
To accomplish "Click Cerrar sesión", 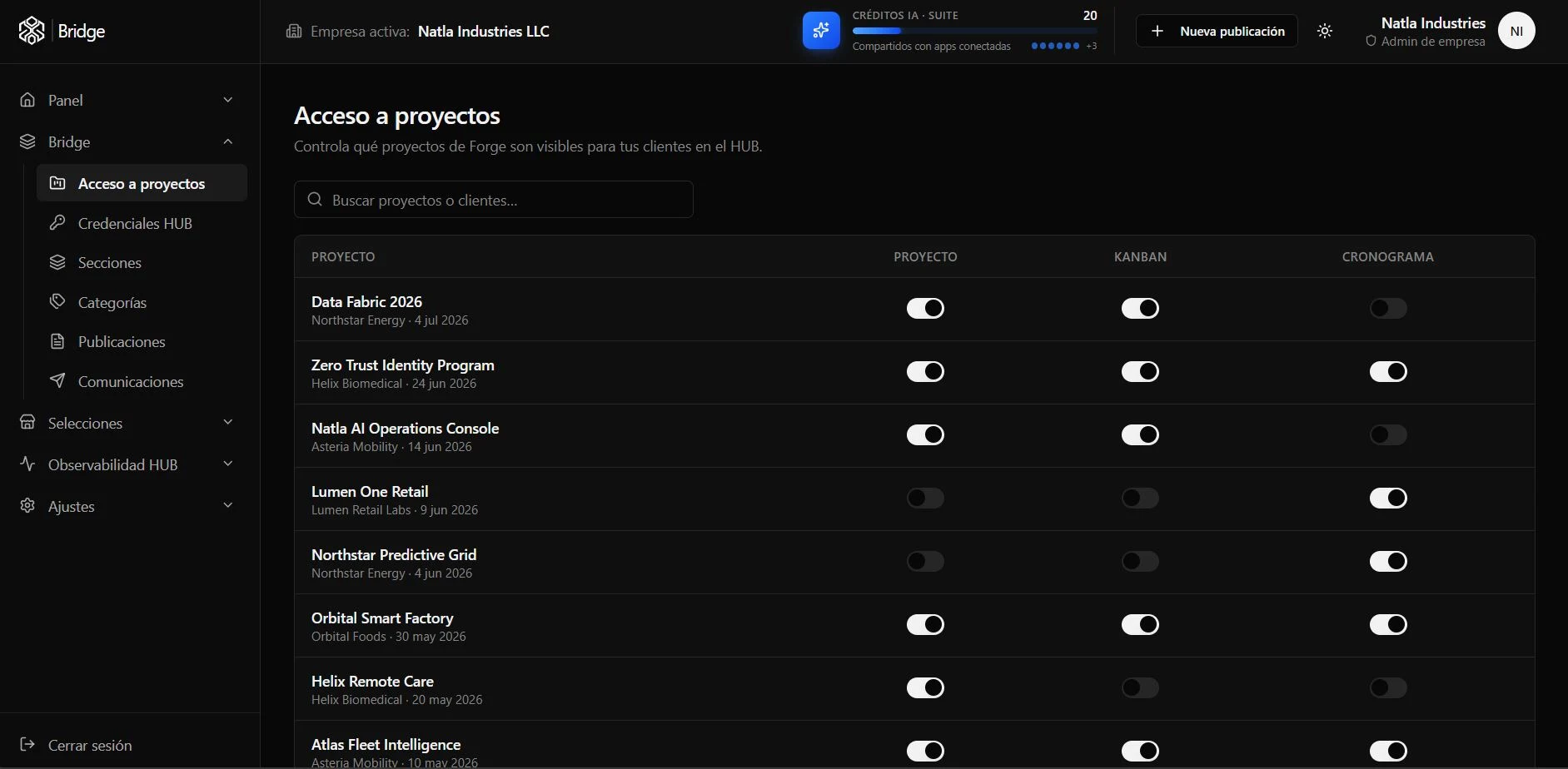I will point(90,745).
